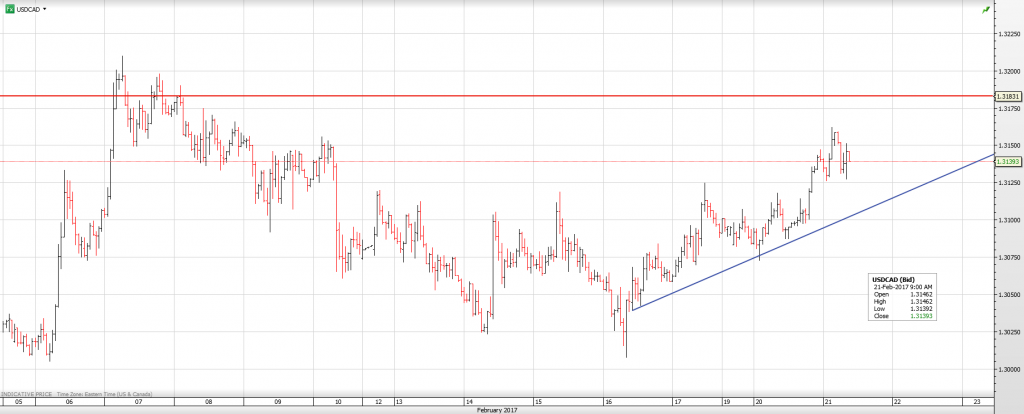Click the 1.30000 price axis level
The image size is (1024, 414).
click(x=1008, y=368)
